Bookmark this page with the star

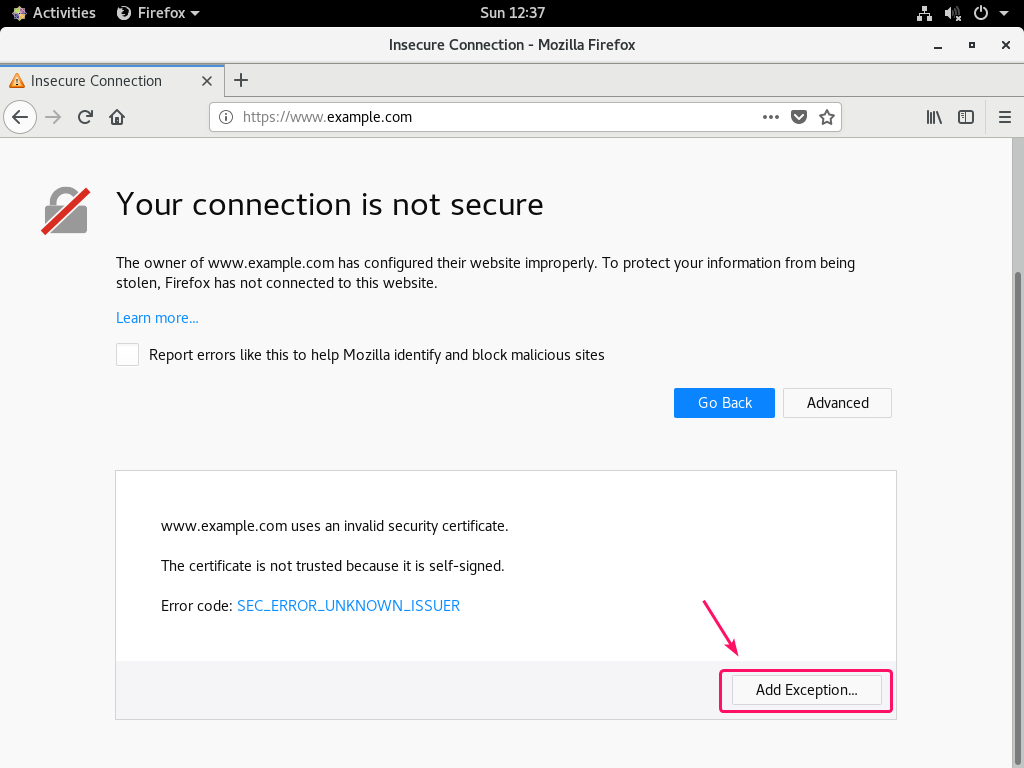coord(827,117)
